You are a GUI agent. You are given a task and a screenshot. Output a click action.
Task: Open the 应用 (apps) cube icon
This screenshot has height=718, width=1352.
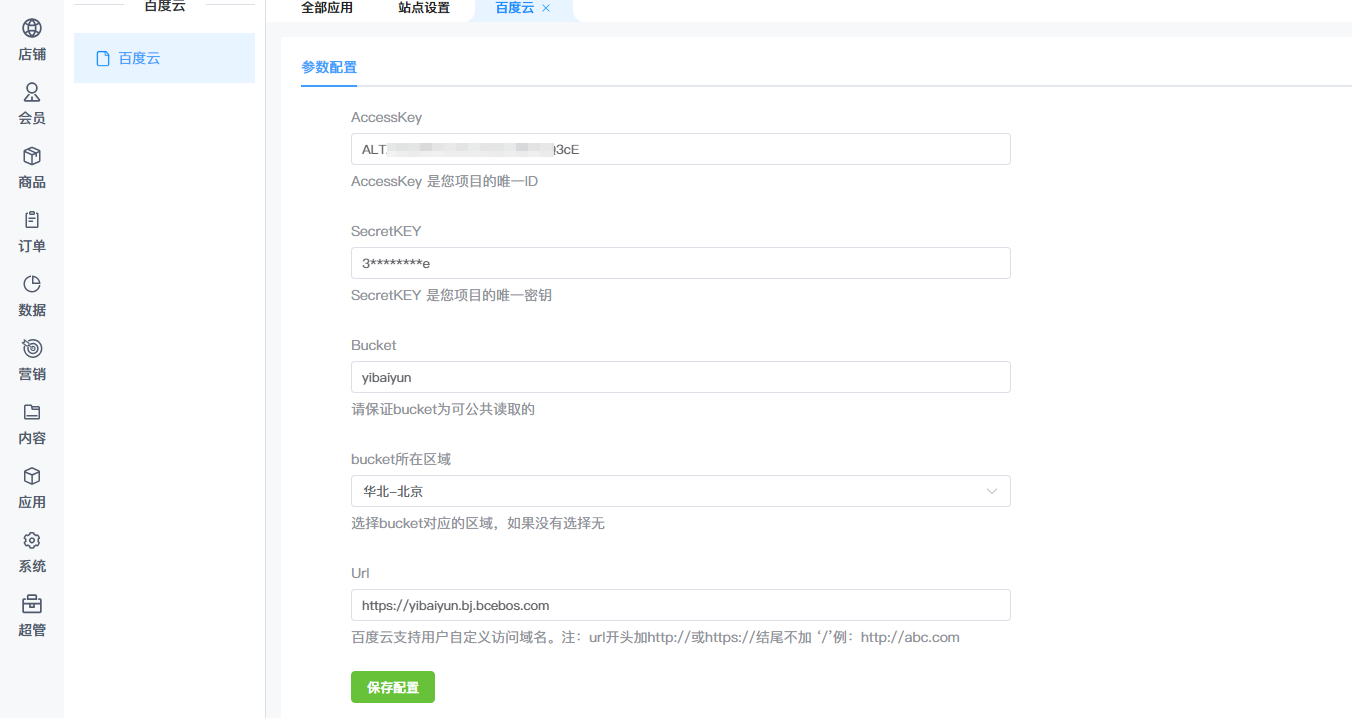pyautogui.click(x=32, y=476)
